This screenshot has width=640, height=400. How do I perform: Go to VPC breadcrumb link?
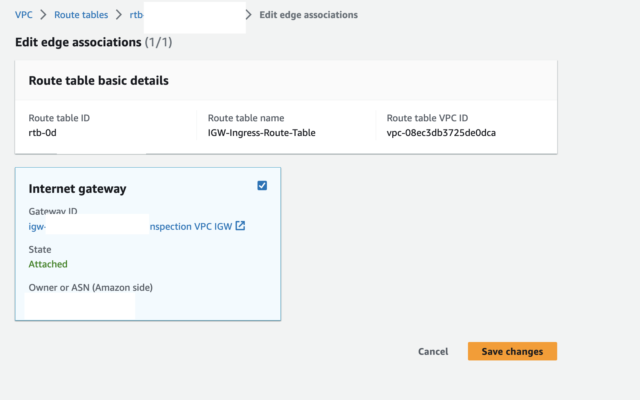(x=24, y=15)
